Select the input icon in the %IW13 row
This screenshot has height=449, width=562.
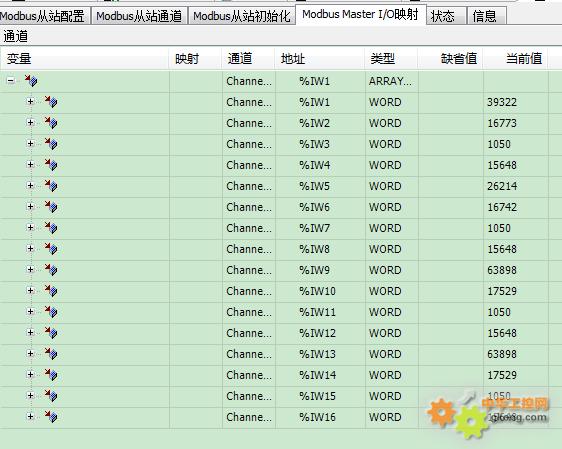click(51, 354)
